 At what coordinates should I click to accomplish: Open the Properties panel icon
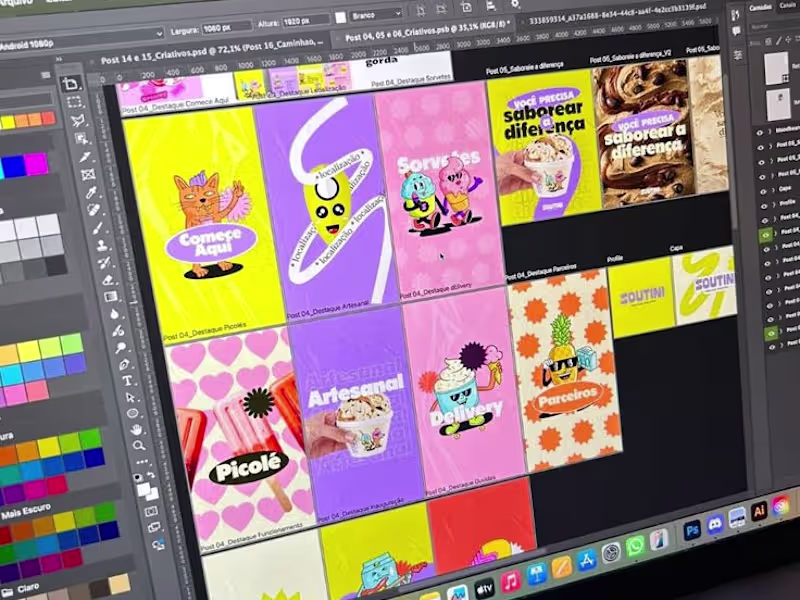tap(738, 55)
